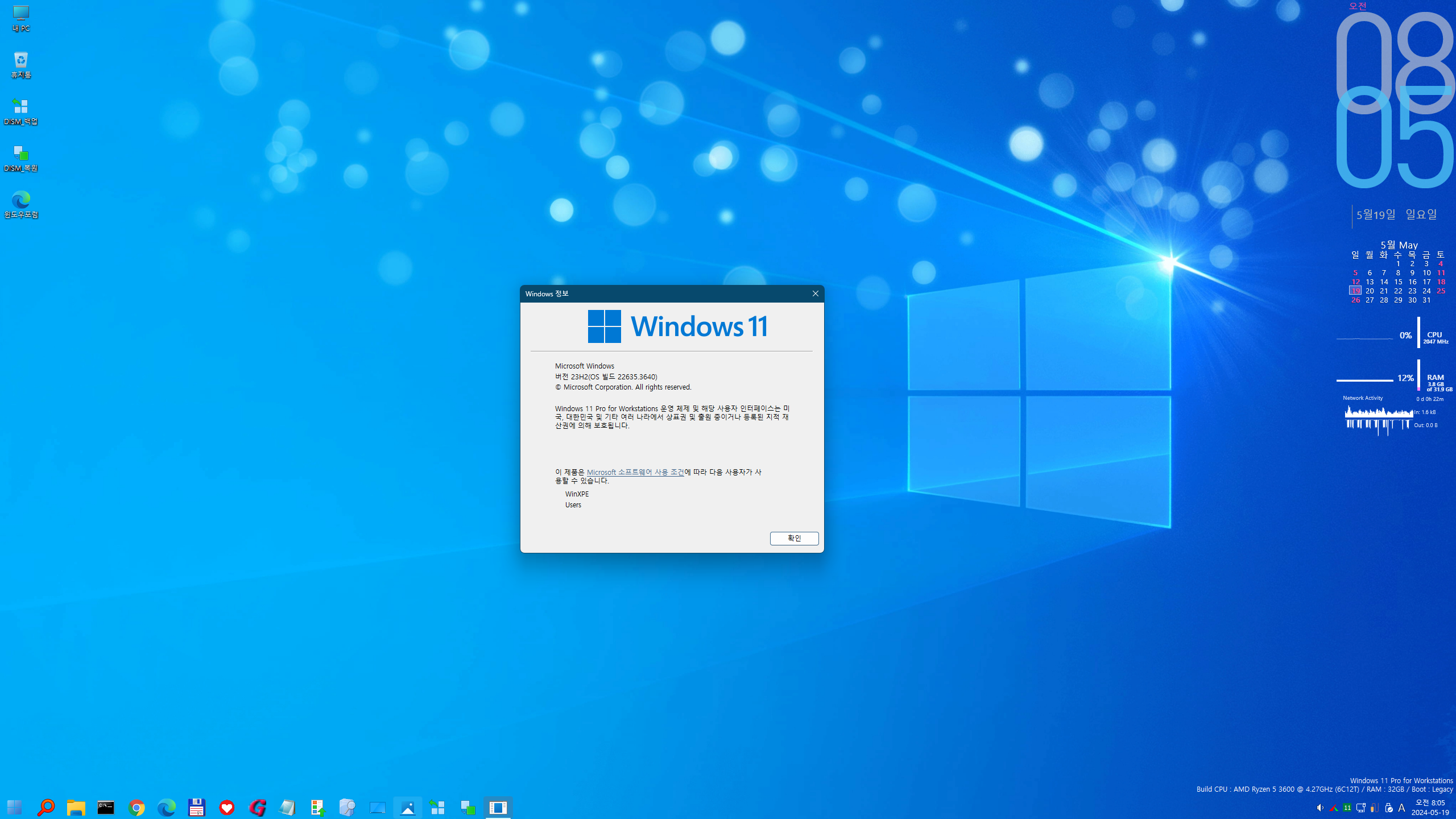Open the 내 PC desktop icon
This screenshot has height=819, width=1456.
(21, 18)
